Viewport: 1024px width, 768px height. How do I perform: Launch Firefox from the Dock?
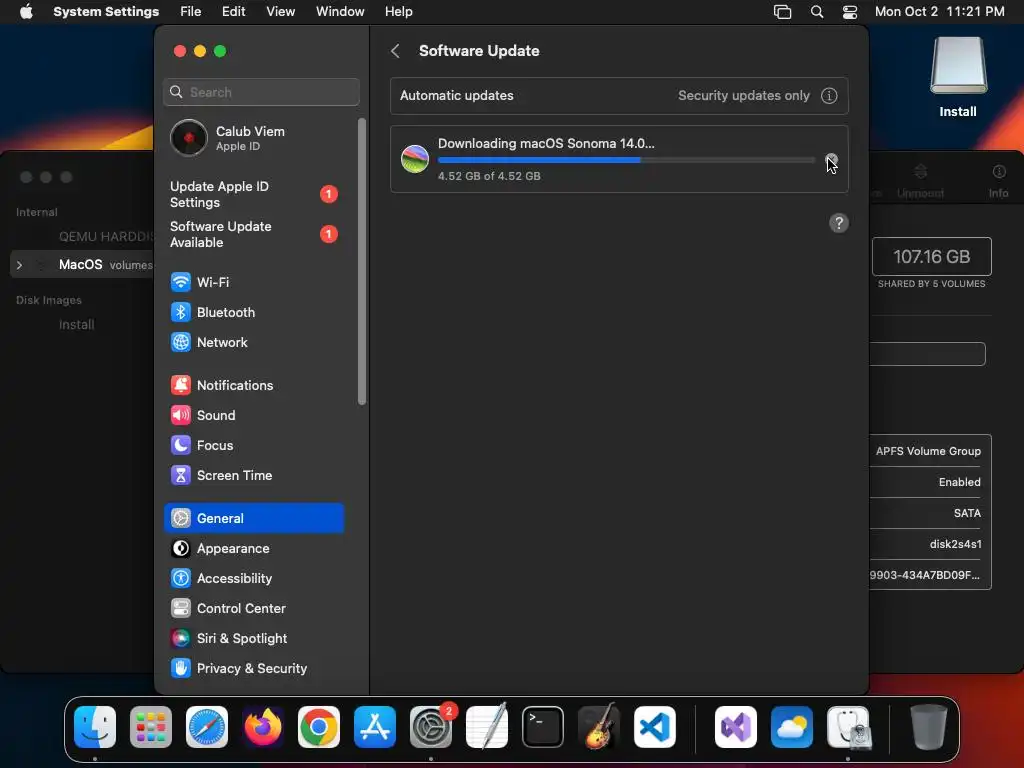[263, 727]
